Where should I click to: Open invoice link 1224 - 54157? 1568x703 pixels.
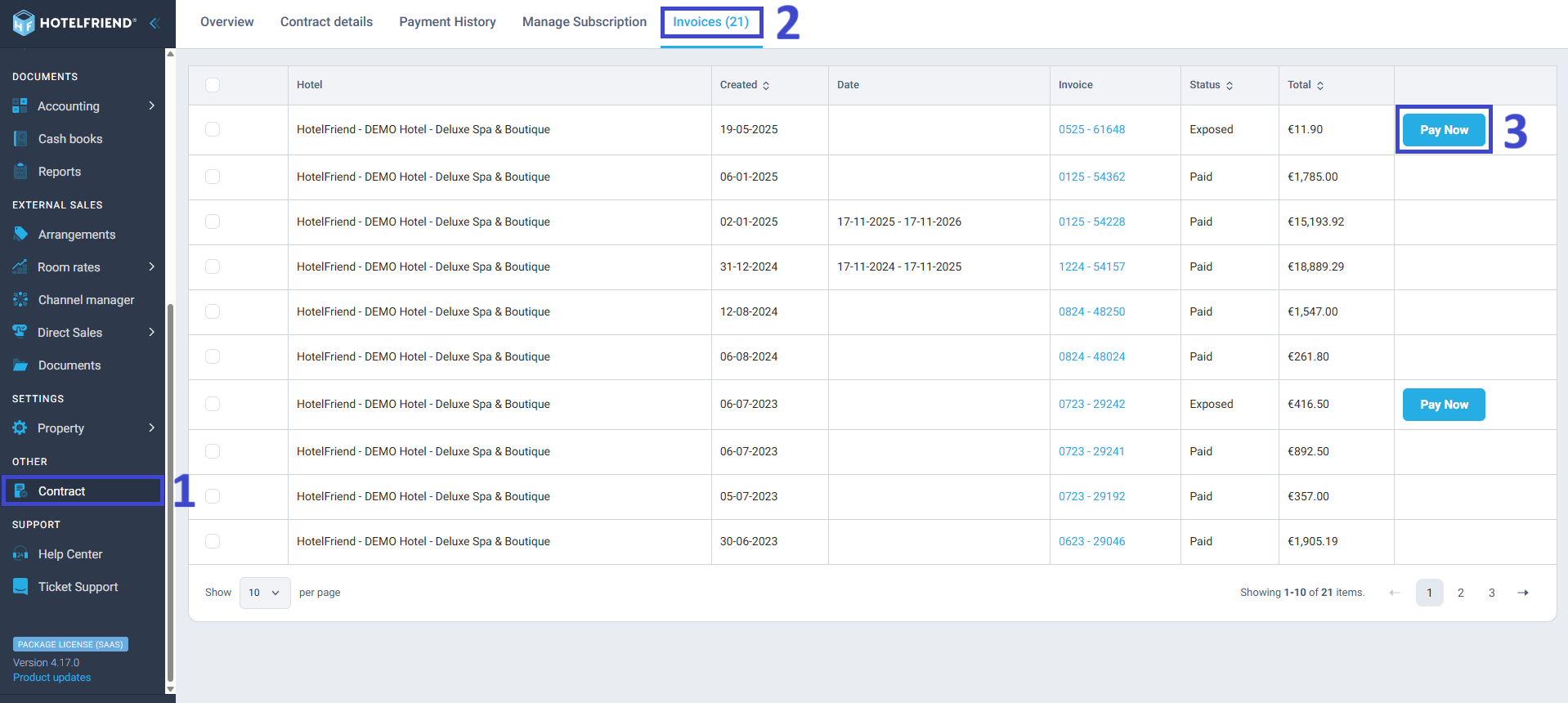1091,266
